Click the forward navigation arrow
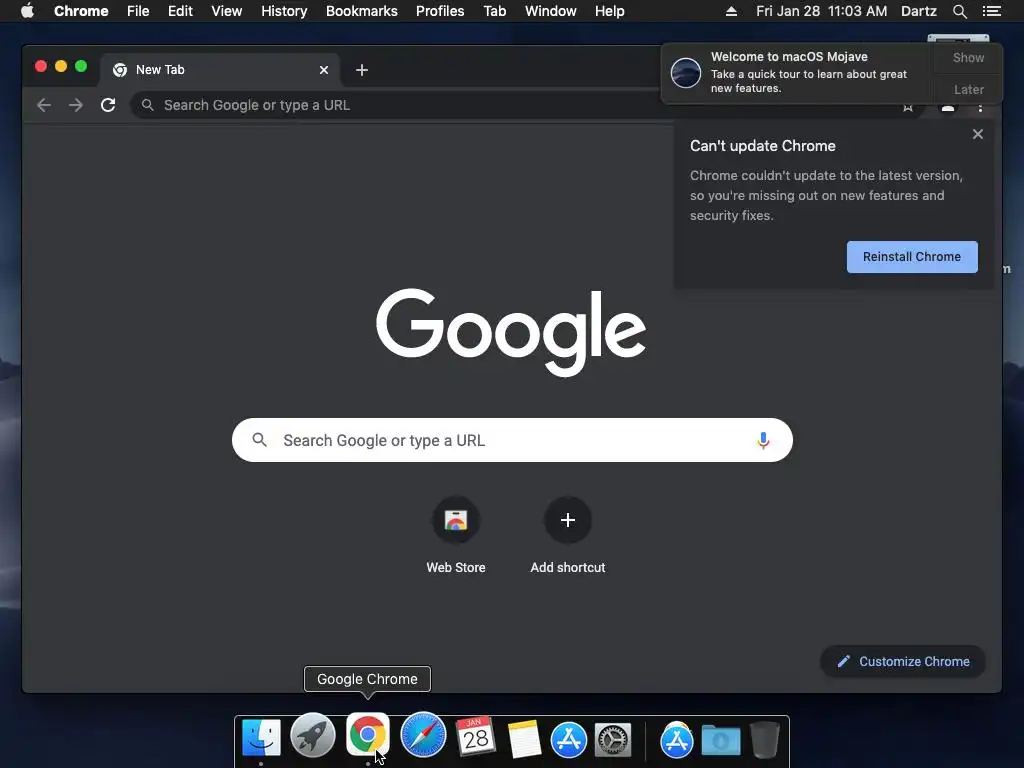Viewport: 1024px width, 768px height. pos(76,105)
